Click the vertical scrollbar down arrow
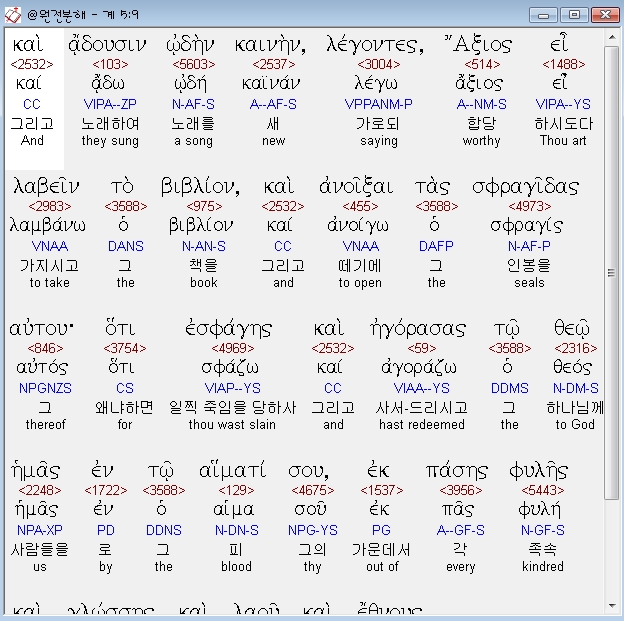 pos(612,606)
